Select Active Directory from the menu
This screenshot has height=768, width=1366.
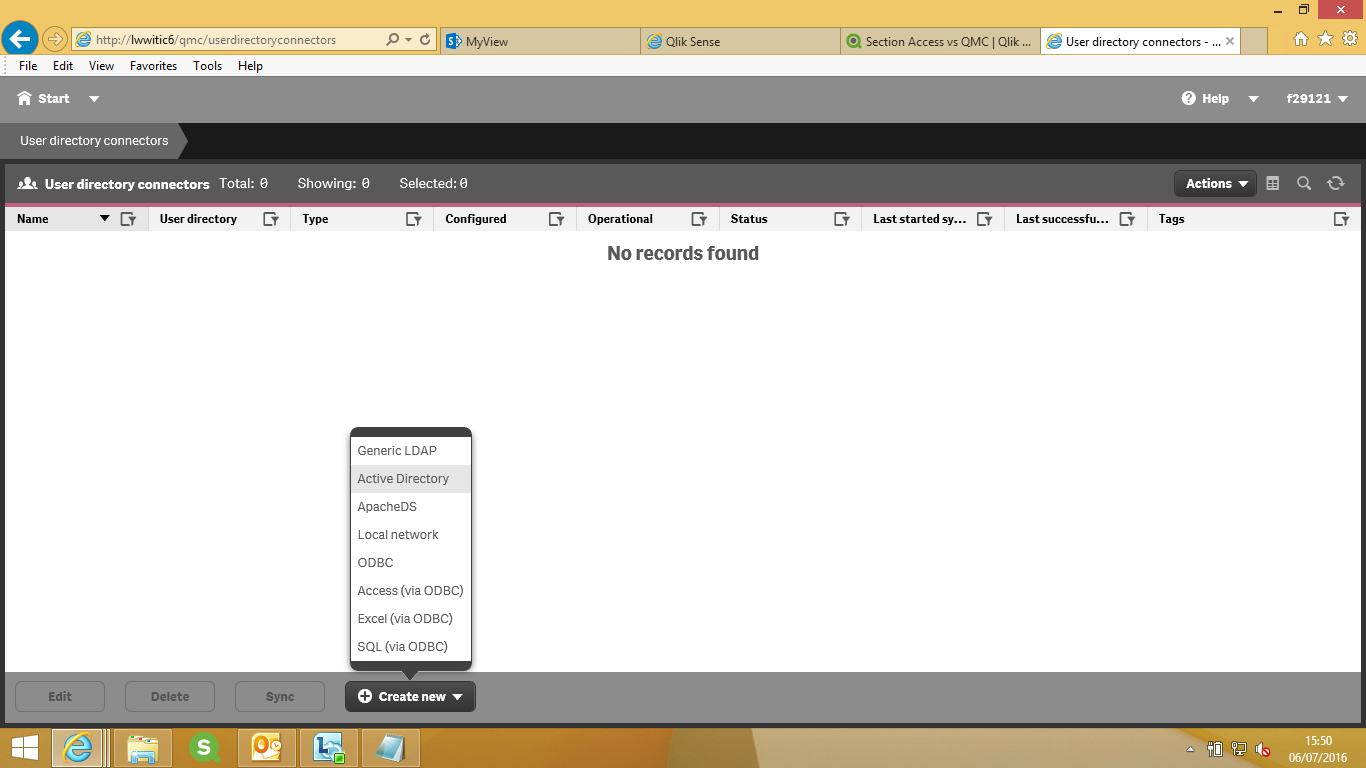(410, 479)
